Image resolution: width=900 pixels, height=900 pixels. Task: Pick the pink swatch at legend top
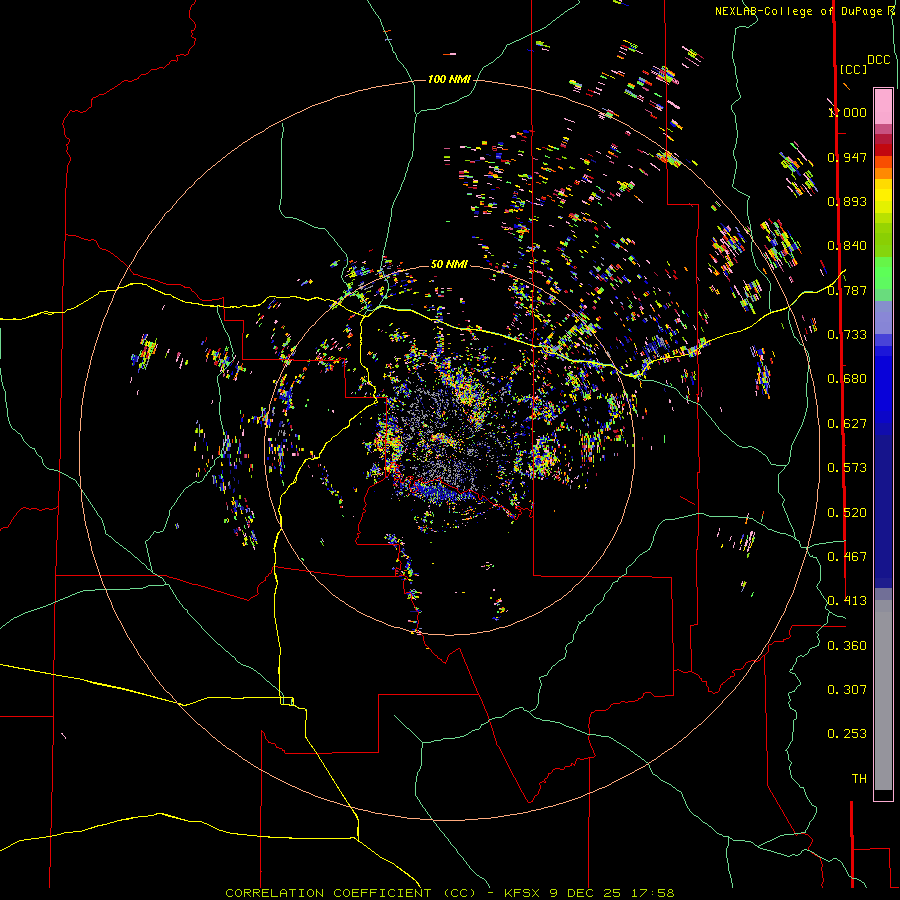(x=883, y=107)
